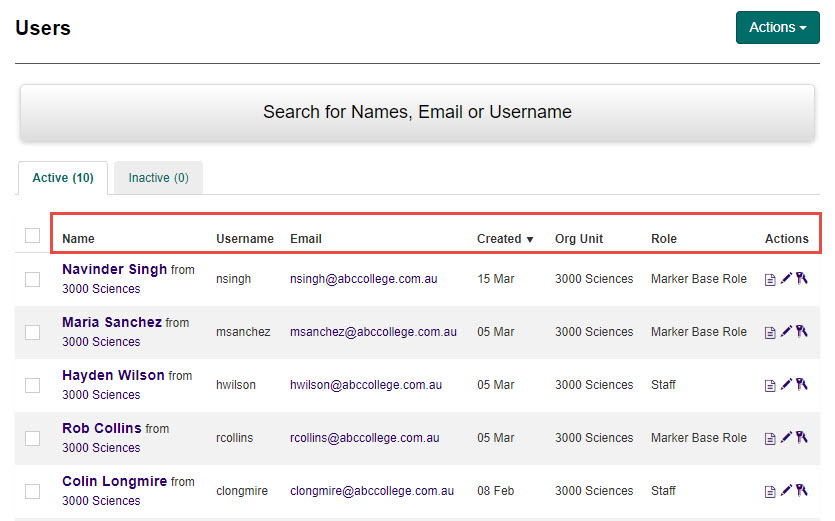Click the keys icon for Hayden Wilson
This screenshot has height=521, width=835.
click(x=802, y=384)
